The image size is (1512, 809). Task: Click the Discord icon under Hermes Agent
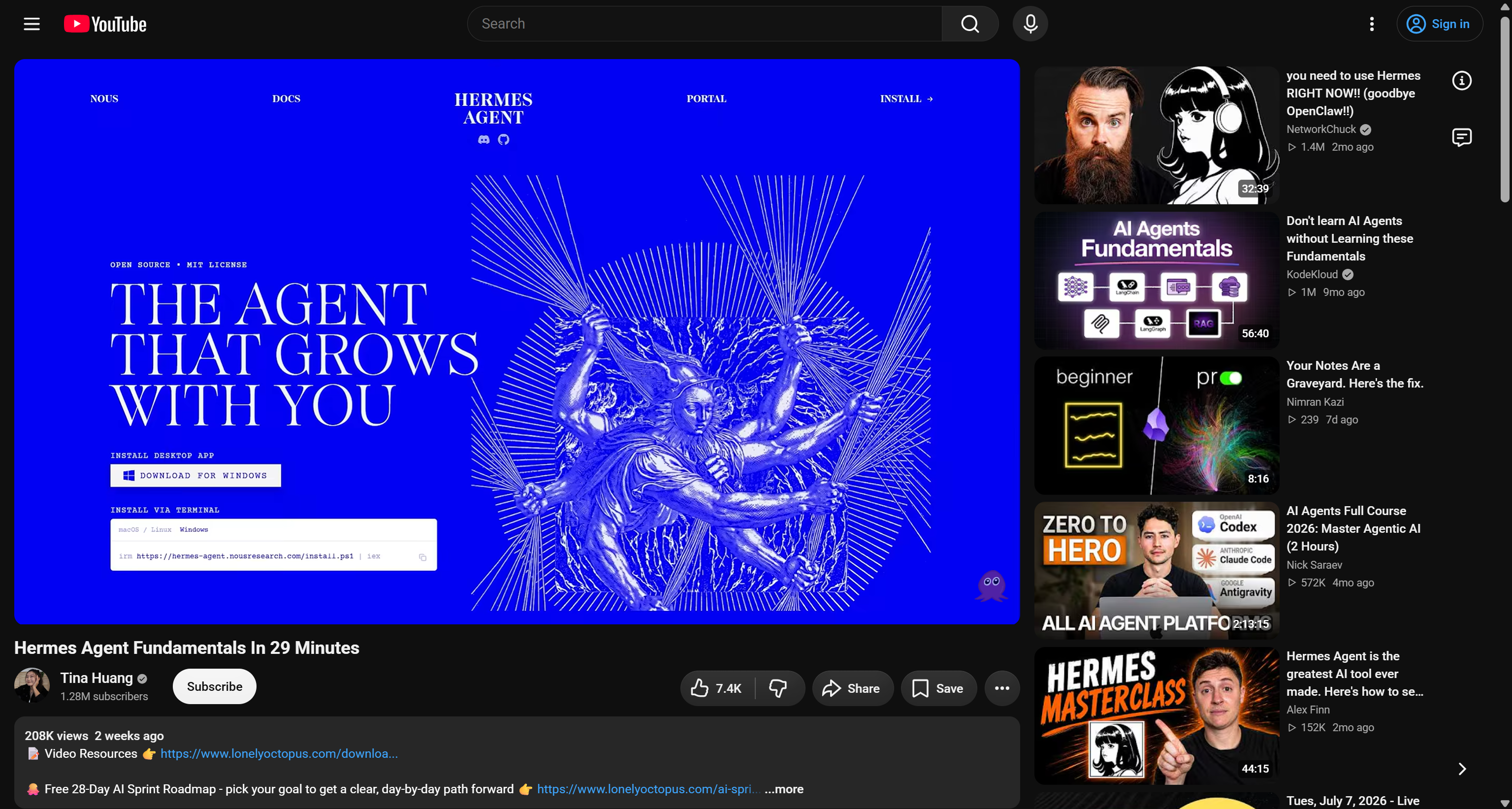pyautogui.click(x=483, y=140)
